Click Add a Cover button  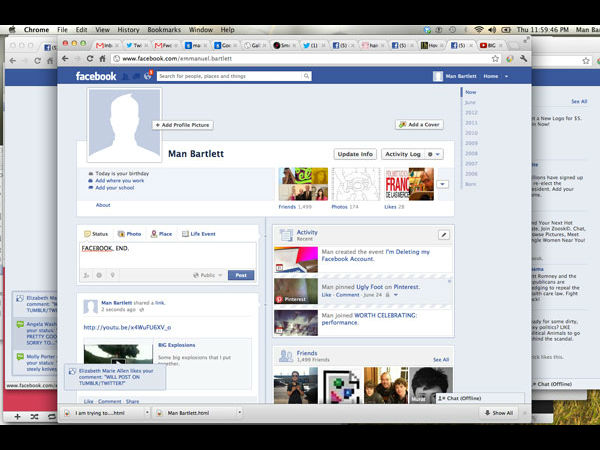(419, 125)
